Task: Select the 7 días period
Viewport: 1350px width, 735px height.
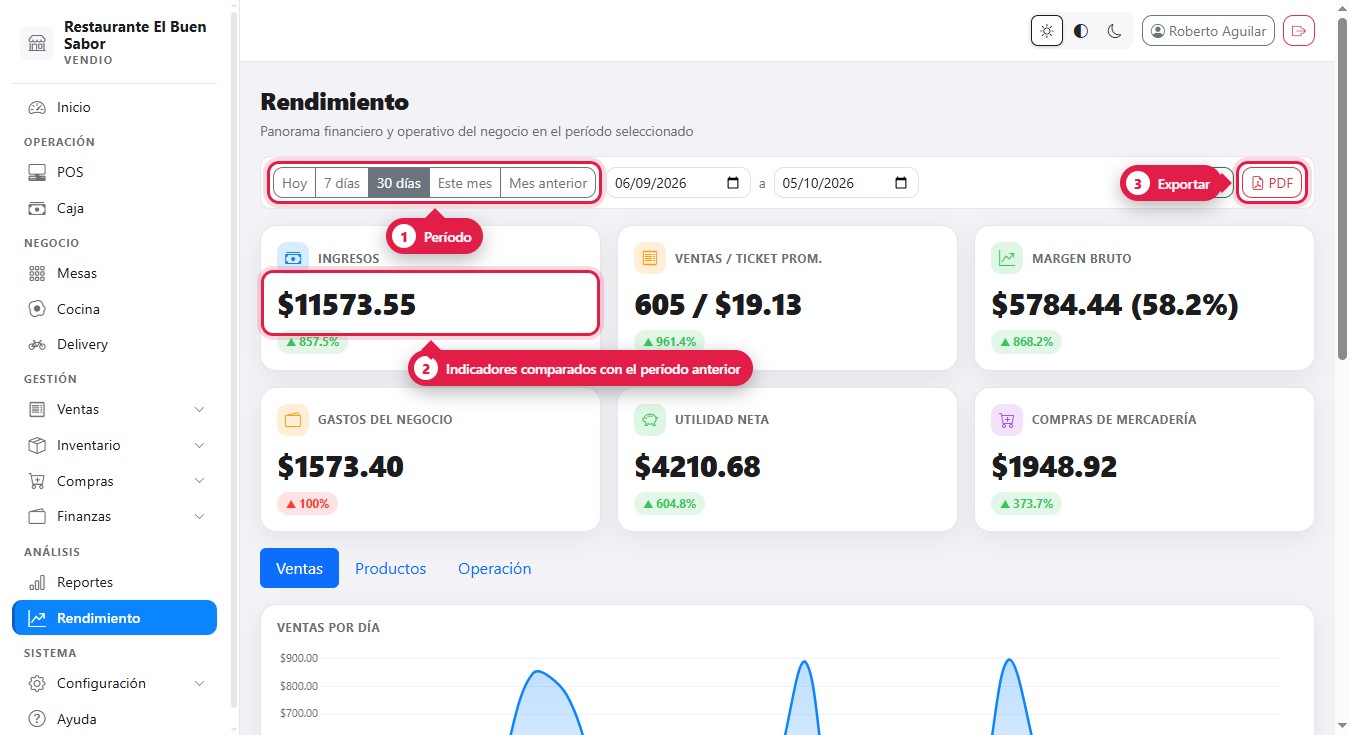Action: (342, 183)
